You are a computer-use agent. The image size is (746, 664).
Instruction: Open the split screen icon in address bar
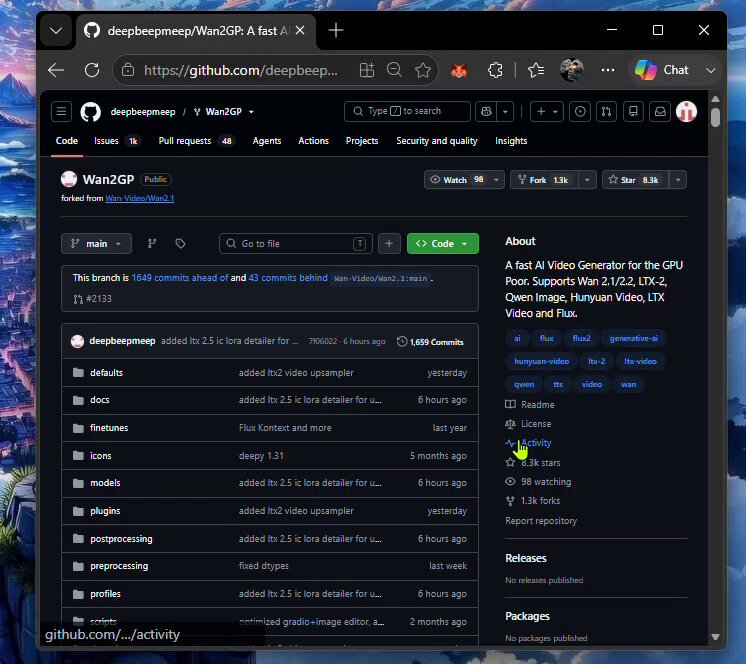pos(367,70)
